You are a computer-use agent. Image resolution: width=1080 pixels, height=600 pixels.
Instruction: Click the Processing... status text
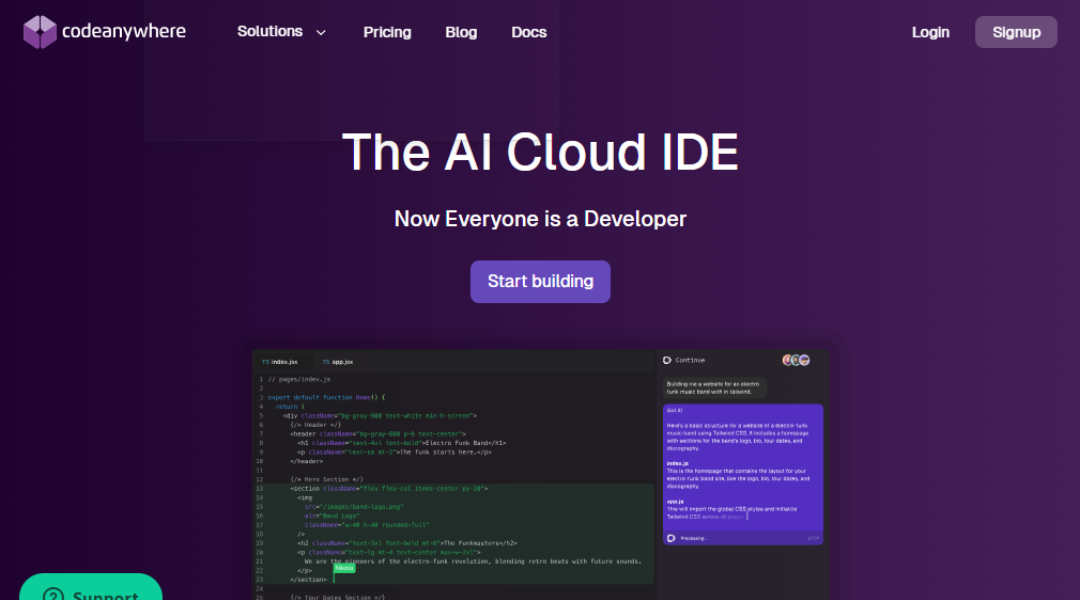[694, 539]
